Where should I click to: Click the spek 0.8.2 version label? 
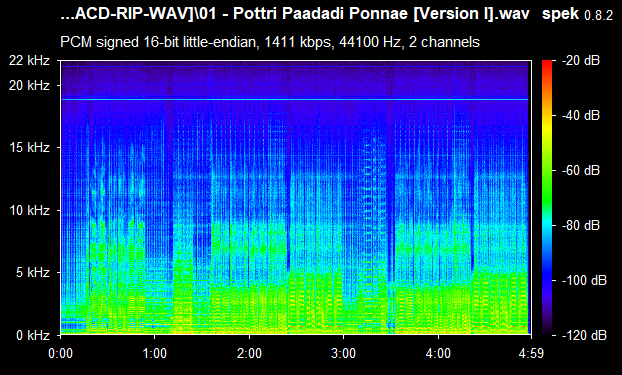(x=577, y=14)
